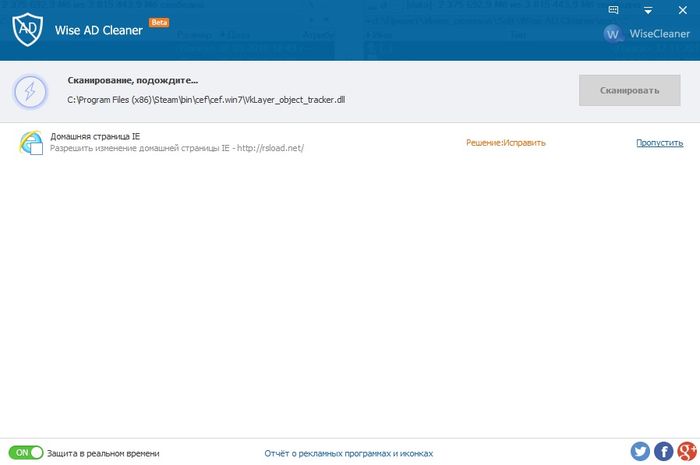Click the lightning scan status icon

(30, 92)
